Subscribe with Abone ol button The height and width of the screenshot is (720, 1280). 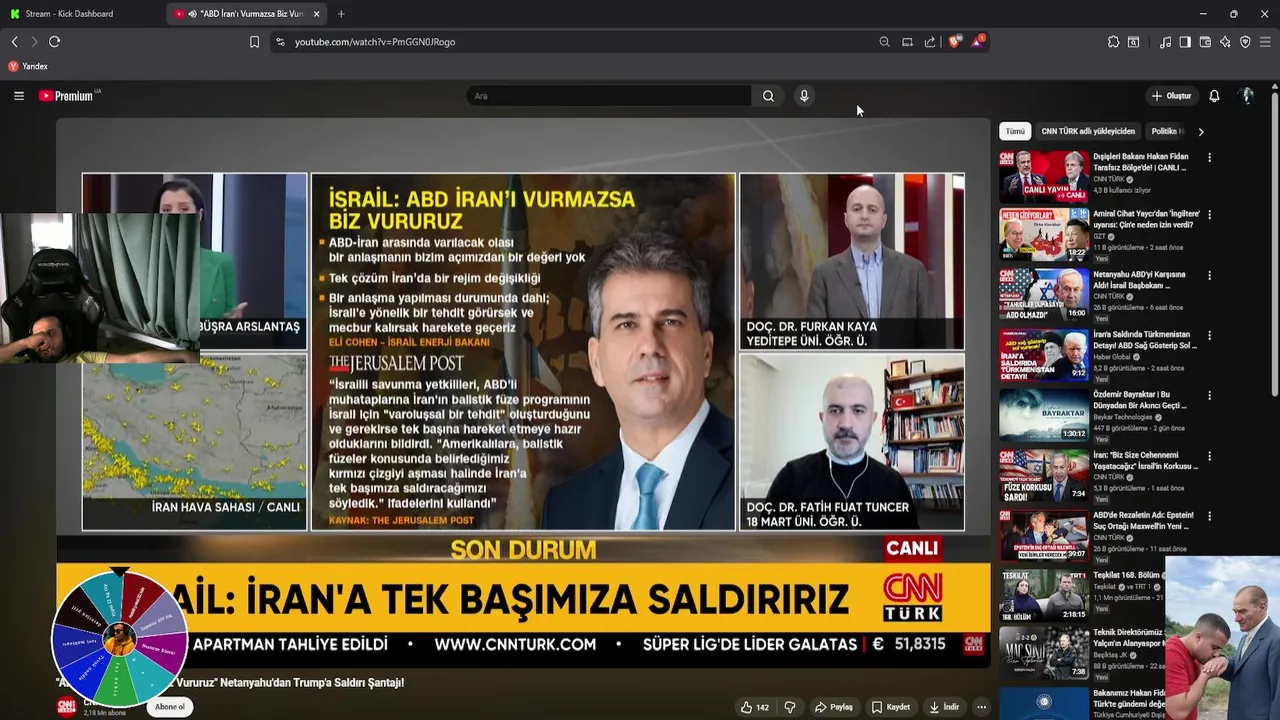click(x=169, y=707)
